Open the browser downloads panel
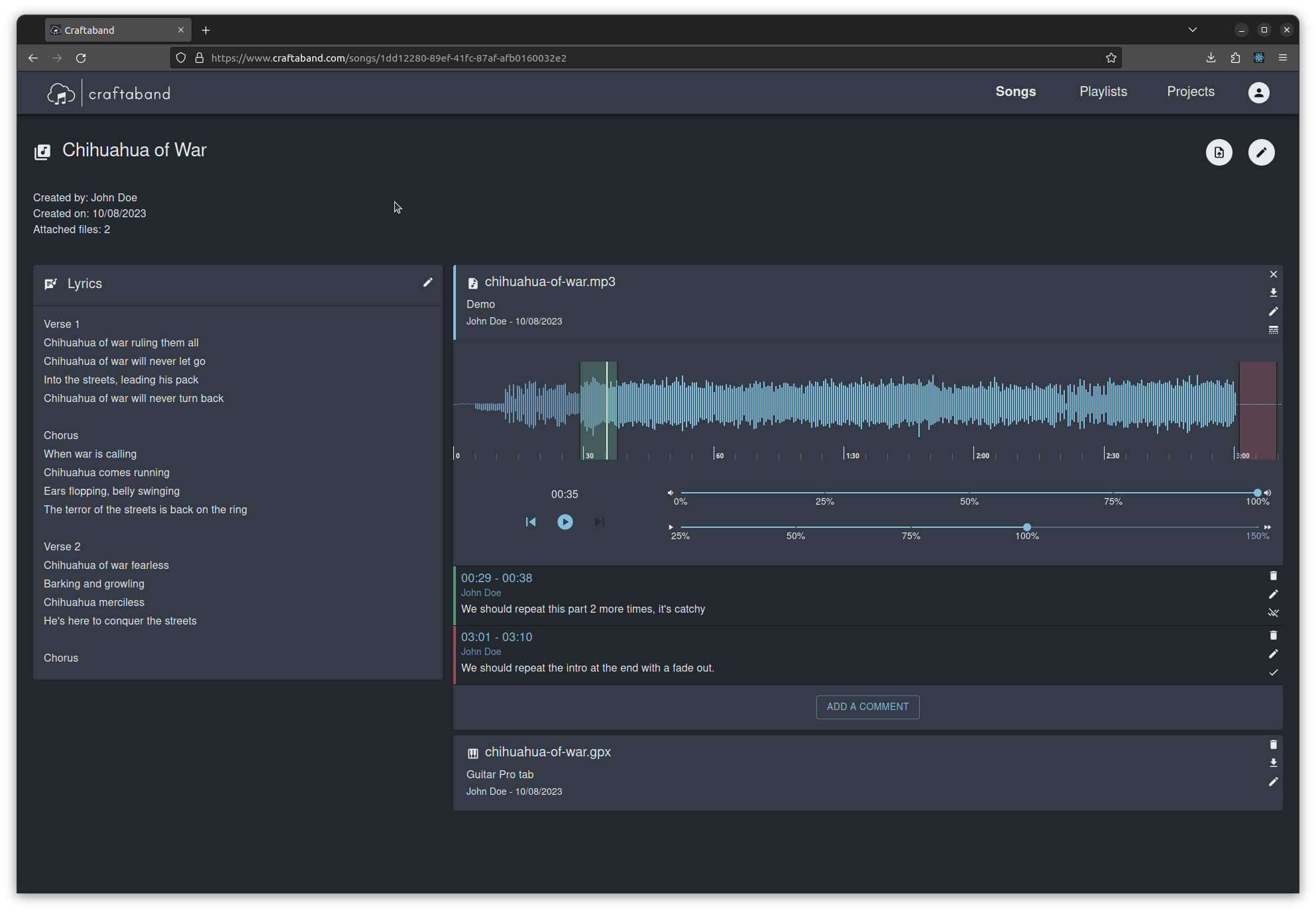1316x912 pixels. point(1211,58)
